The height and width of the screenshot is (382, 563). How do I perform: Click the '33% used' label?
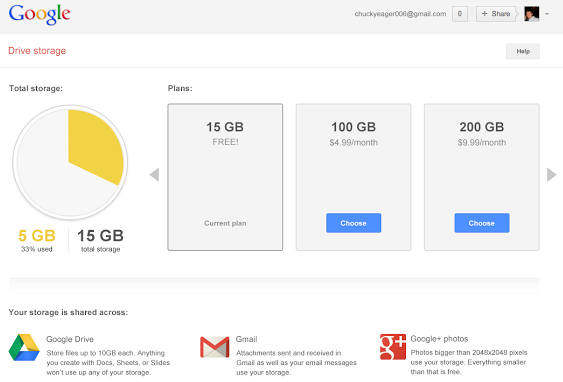pyautogui.click(x=37, y=249)
